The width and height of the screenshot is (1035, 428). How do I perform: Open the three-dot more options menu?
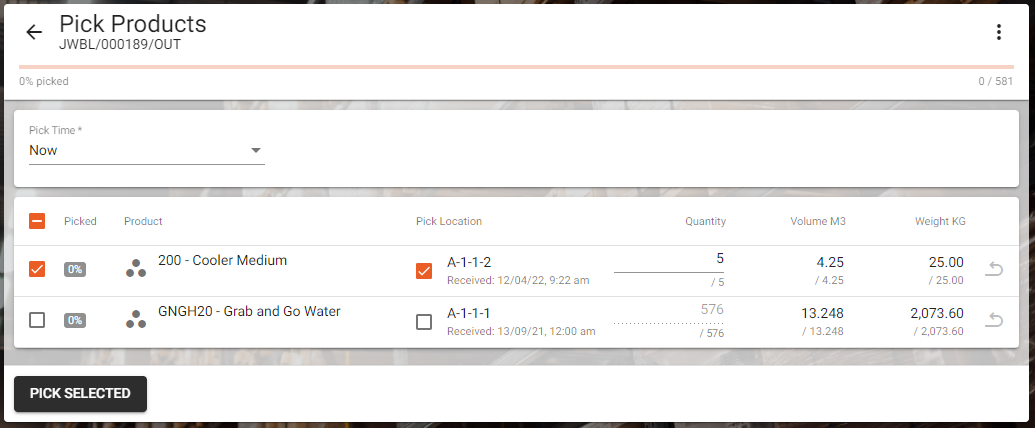pos(998,32)
